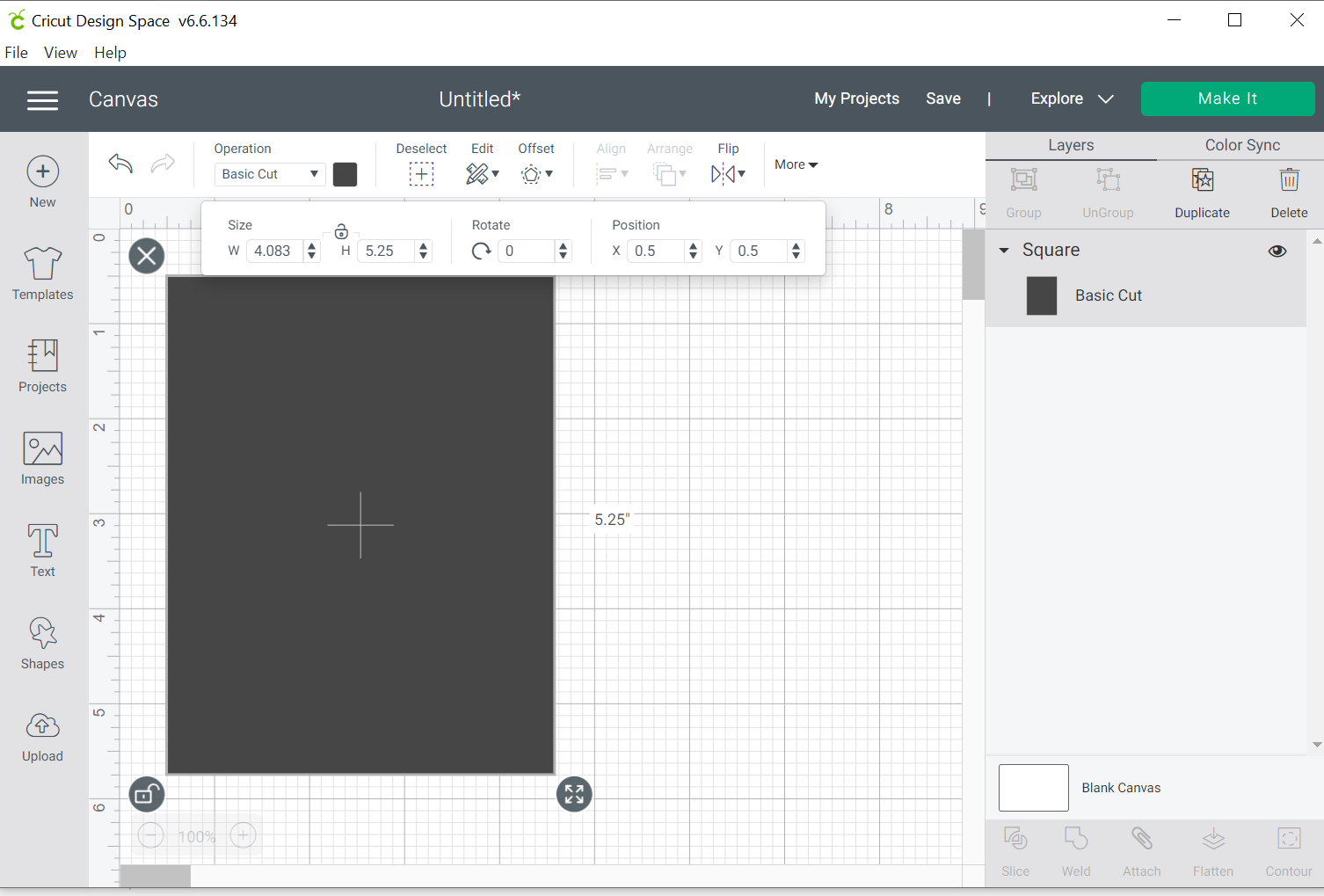Delete the selected layer

[x=1289, y=193]
